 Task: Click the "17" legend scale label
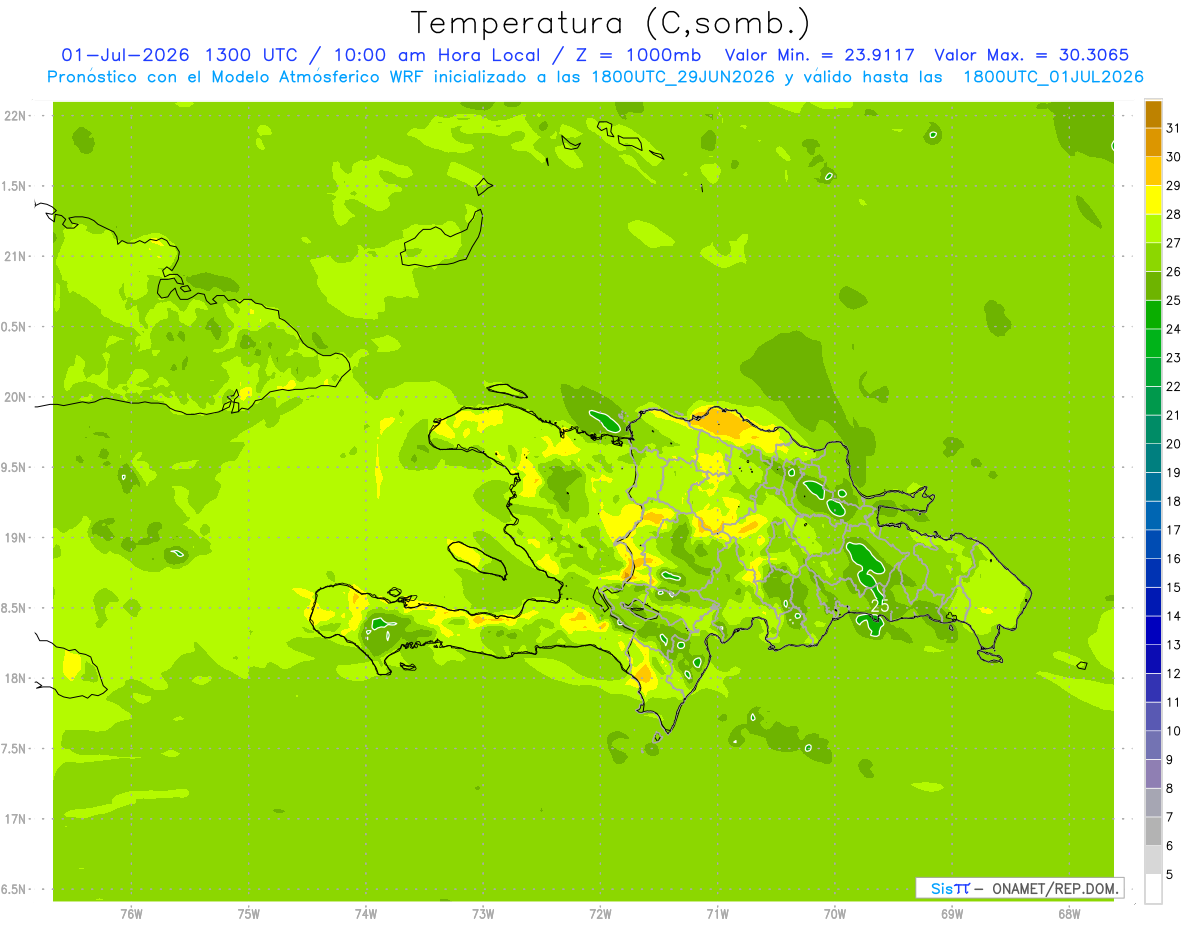coord(1173,530)
